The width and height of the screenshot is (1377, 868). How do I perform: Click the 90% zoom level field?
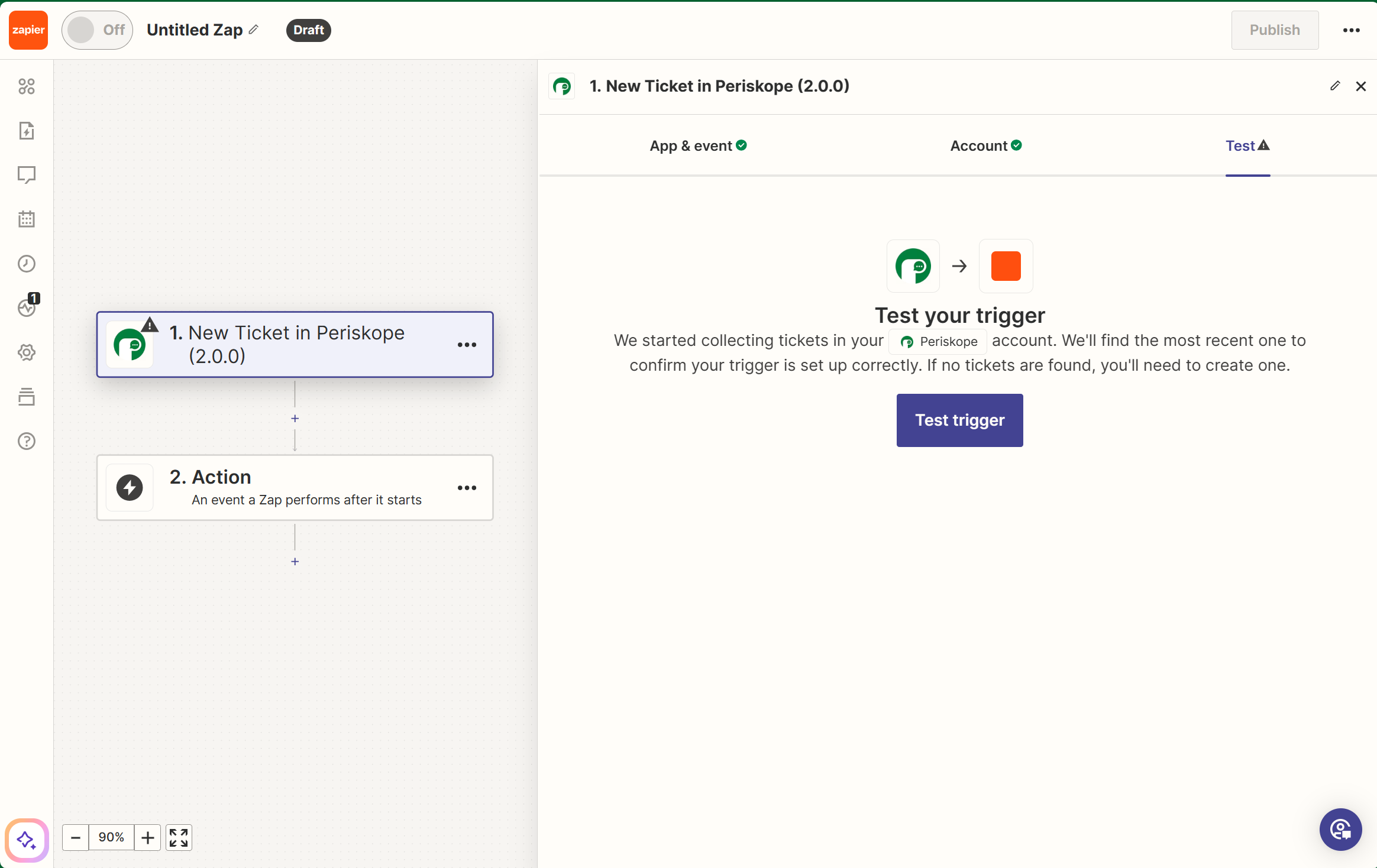(111, 838)
